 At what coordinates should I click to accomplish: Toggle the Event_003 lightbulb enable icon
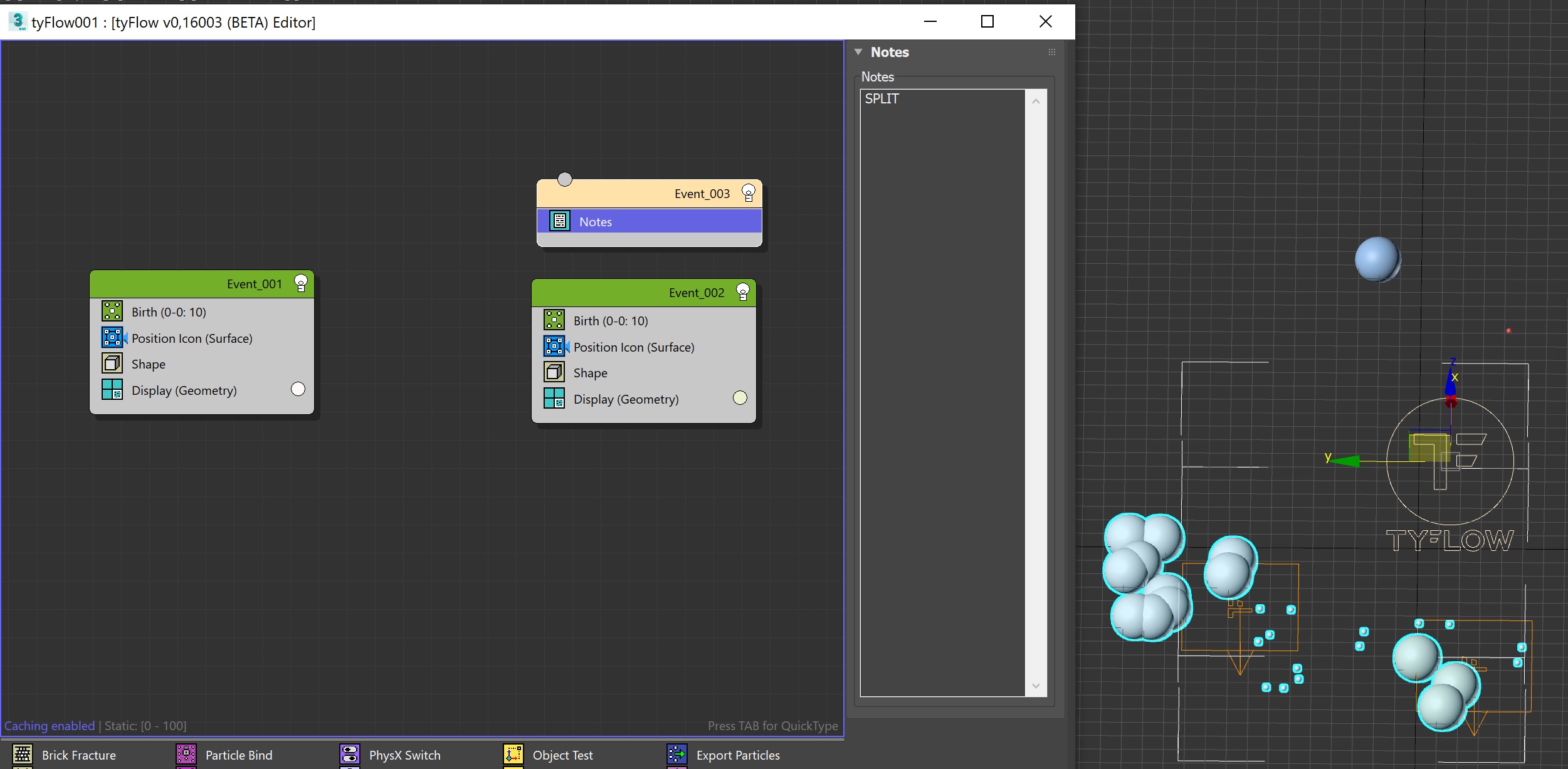tap(749, 193)
